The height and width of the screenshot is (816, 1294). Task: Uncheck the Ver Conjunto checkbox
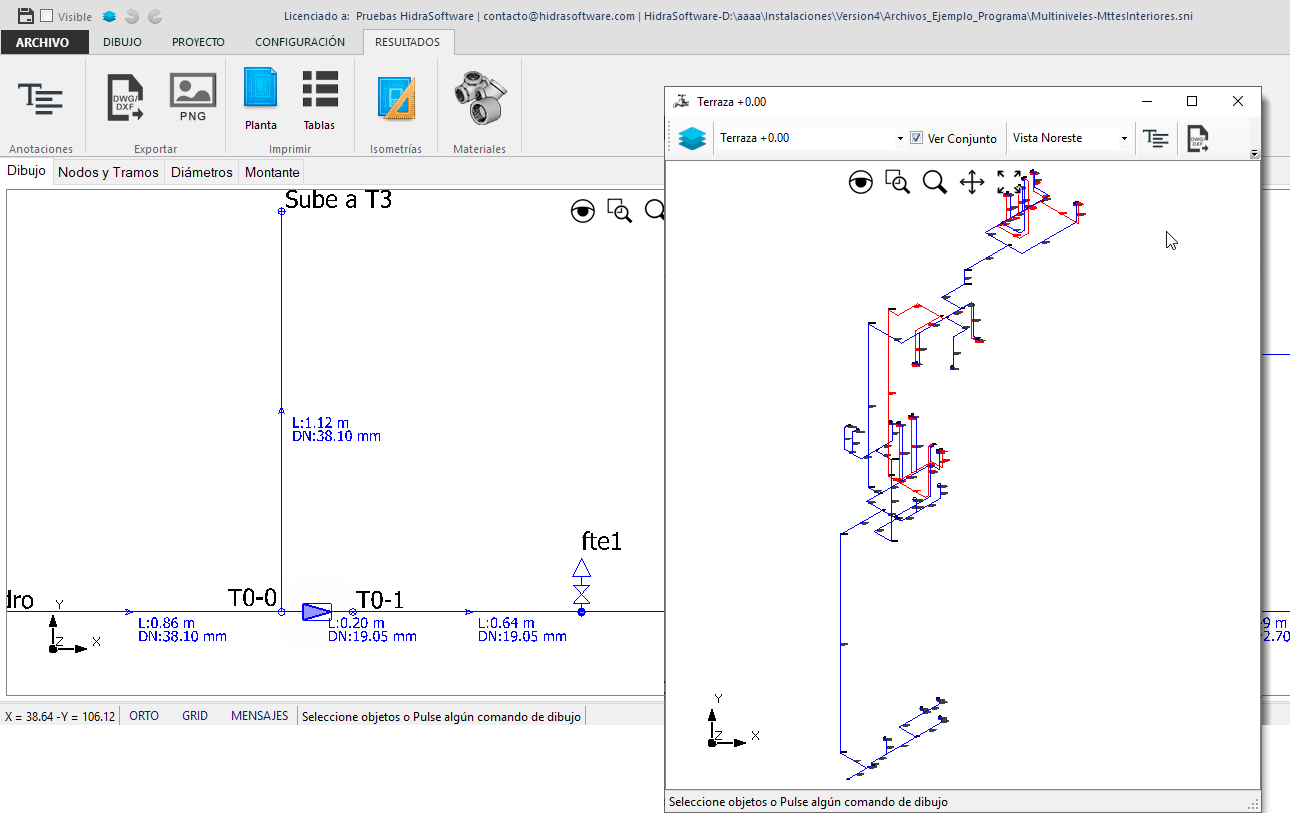pos(916,138)
